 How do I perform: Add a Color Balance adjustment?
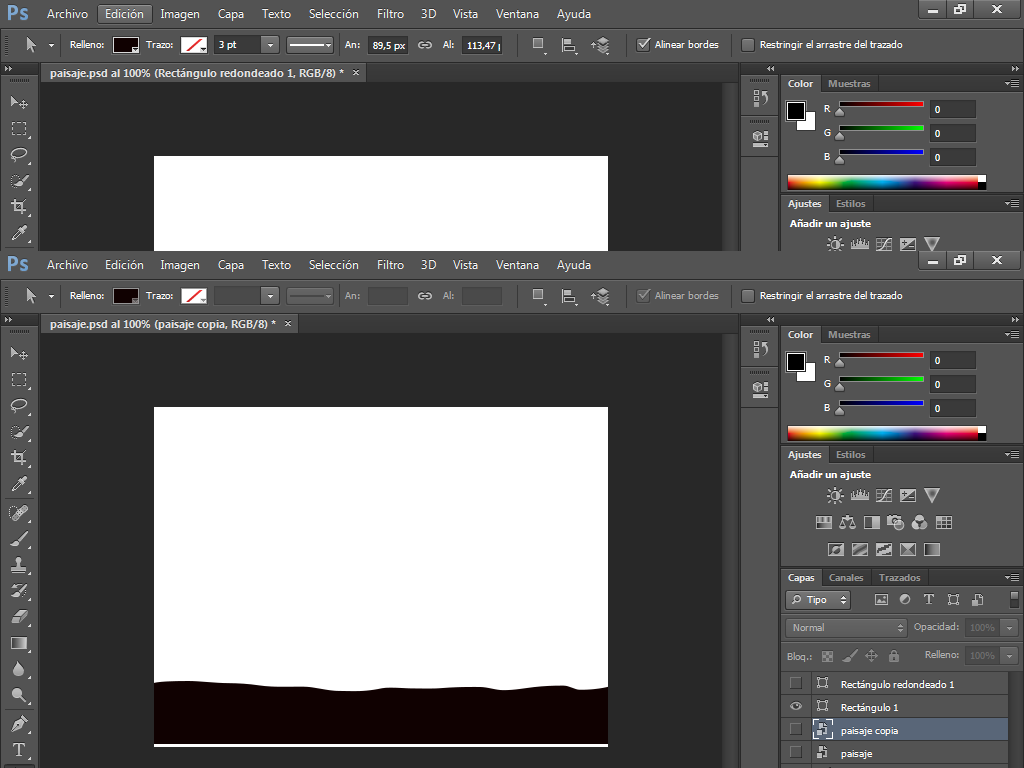point(848,522)
